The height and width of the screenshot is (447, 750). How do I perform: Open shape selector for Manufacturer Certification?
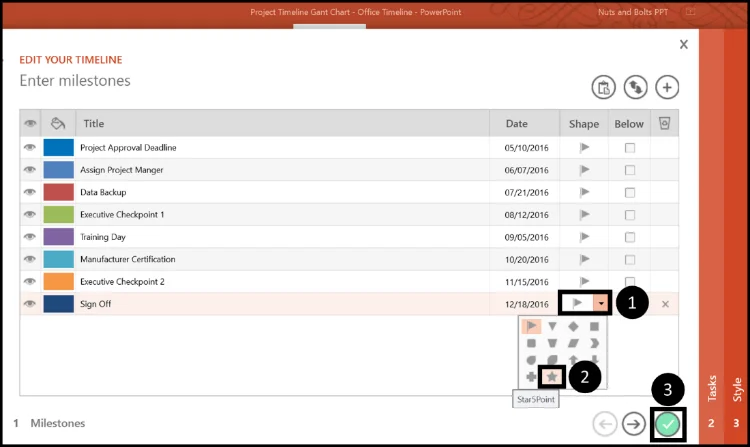click(584, 259)
